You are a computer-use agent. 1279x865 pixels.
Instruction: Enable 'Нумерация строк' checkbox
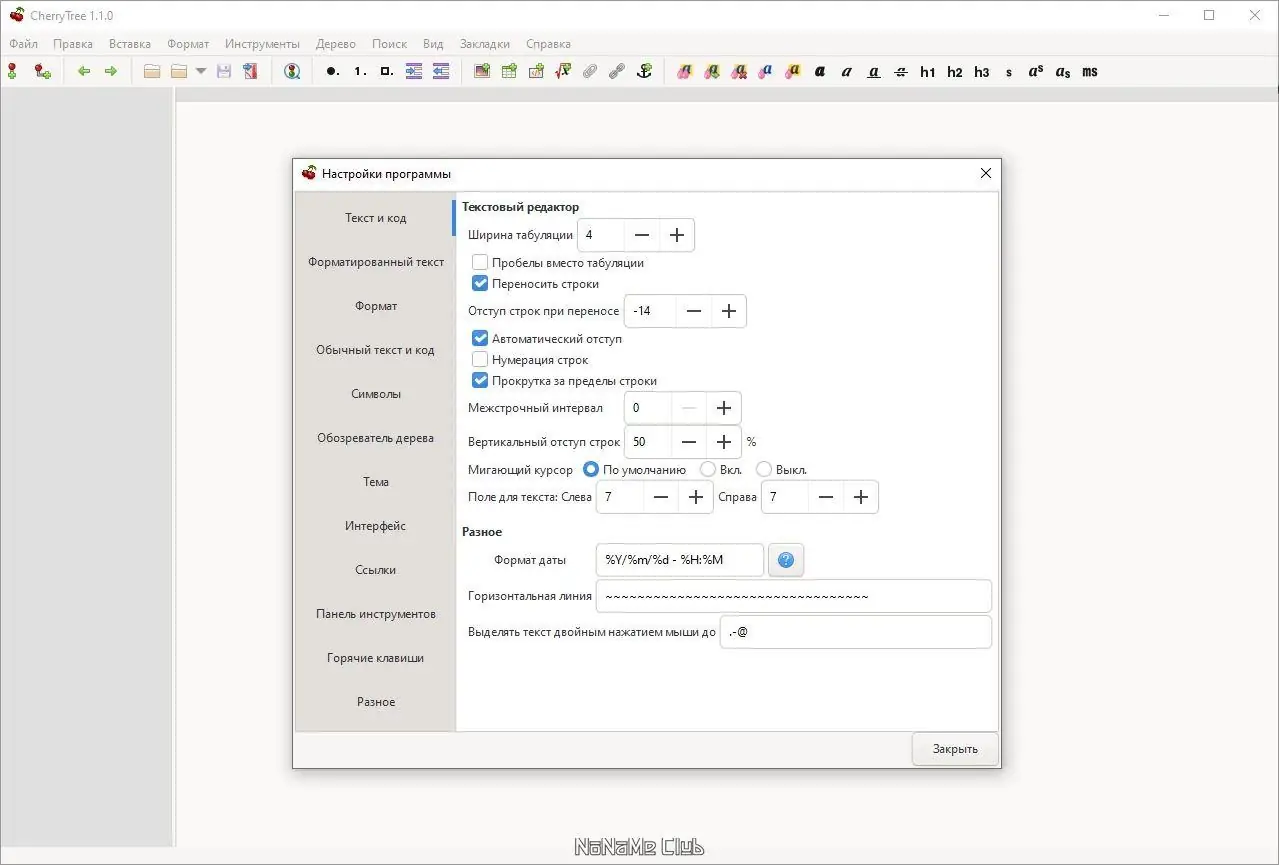point(480,360)
